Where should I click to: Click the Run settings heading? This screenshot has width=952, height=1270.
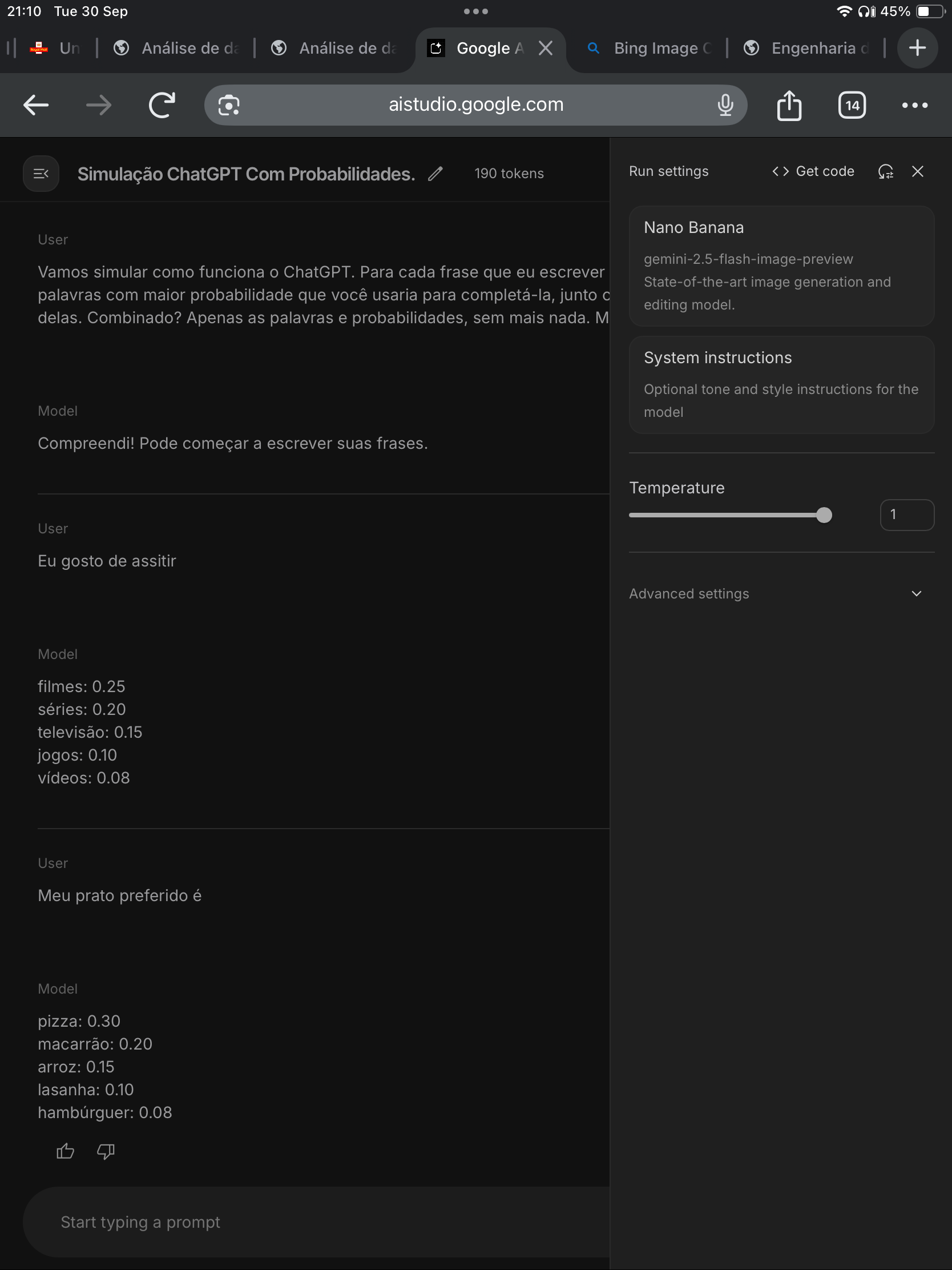point(668,171)
